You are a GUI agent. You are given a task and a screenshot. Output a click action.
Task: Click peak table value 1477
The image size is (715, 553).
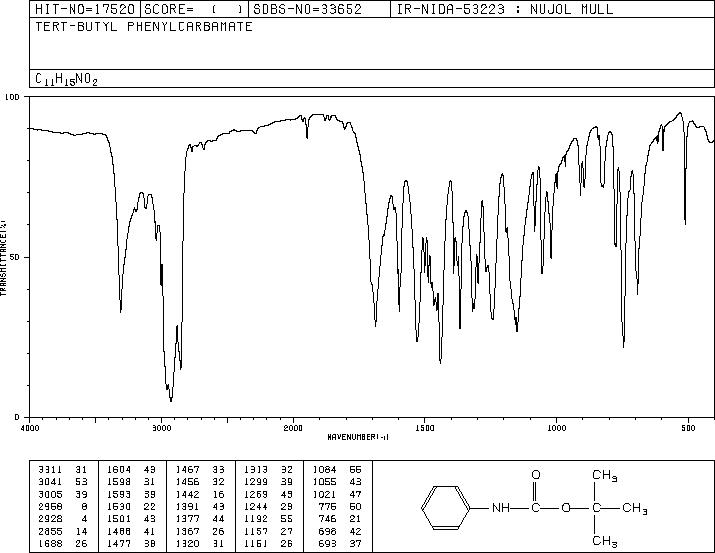click(x=119, y=543)
